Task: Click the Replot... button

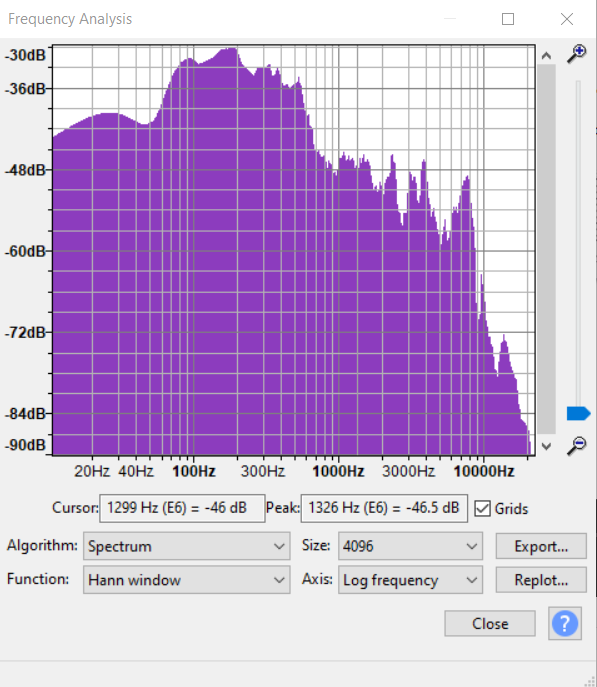Action: (541, 580)
